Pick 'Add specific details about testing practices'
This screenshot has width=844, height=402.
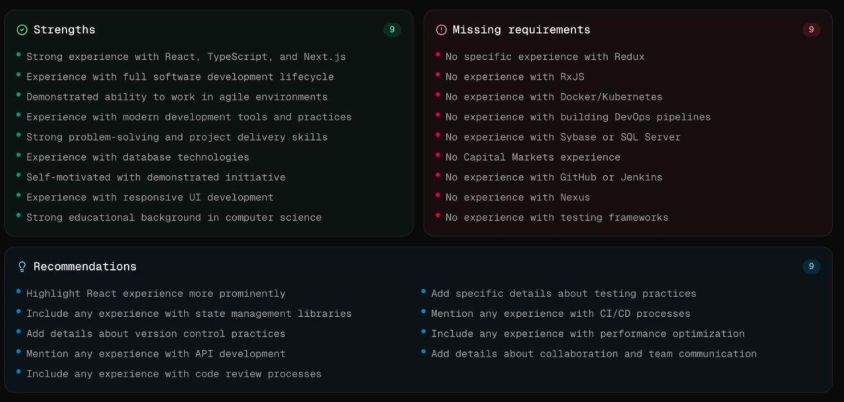click(x=564, y=294)
